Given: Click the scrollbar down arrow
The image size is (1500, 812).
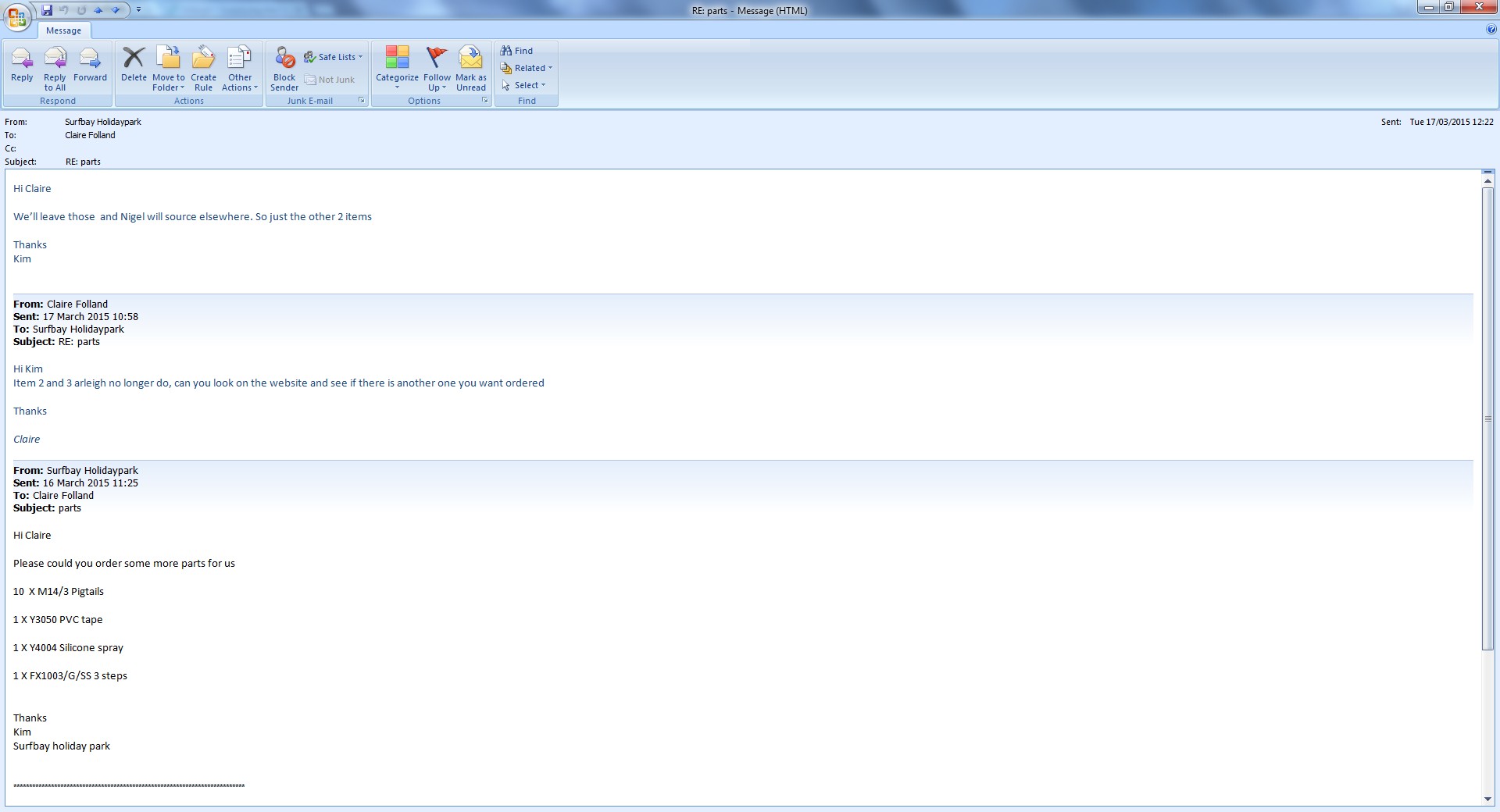Looking at the screenshot, I should 1487,800.
